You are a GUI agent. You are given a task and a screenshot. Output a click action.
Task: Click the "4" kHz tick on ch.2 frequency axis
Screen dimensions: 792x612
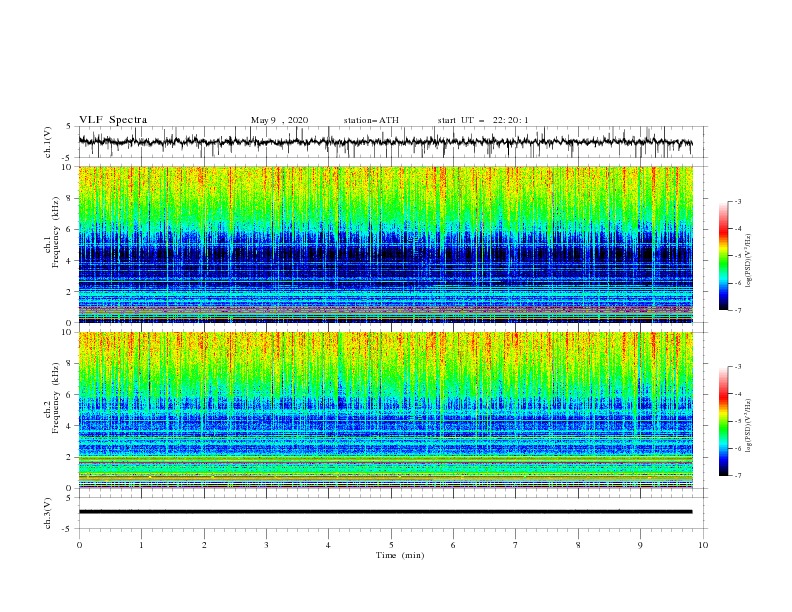coord(69,426)
